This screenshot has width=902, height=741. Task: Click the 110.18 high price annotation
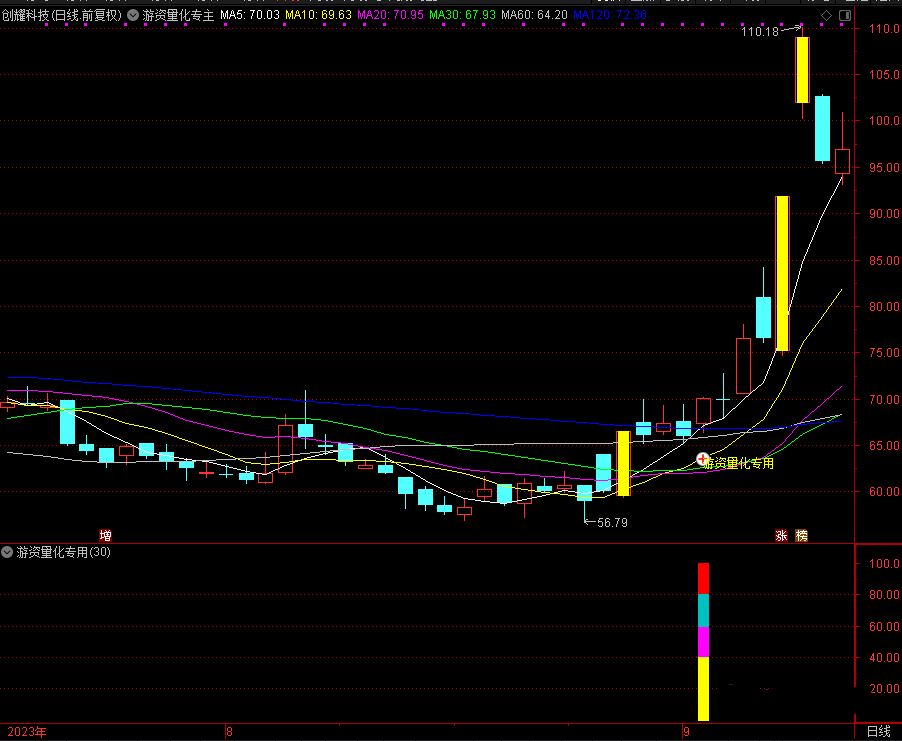click(x=760, y=32)
